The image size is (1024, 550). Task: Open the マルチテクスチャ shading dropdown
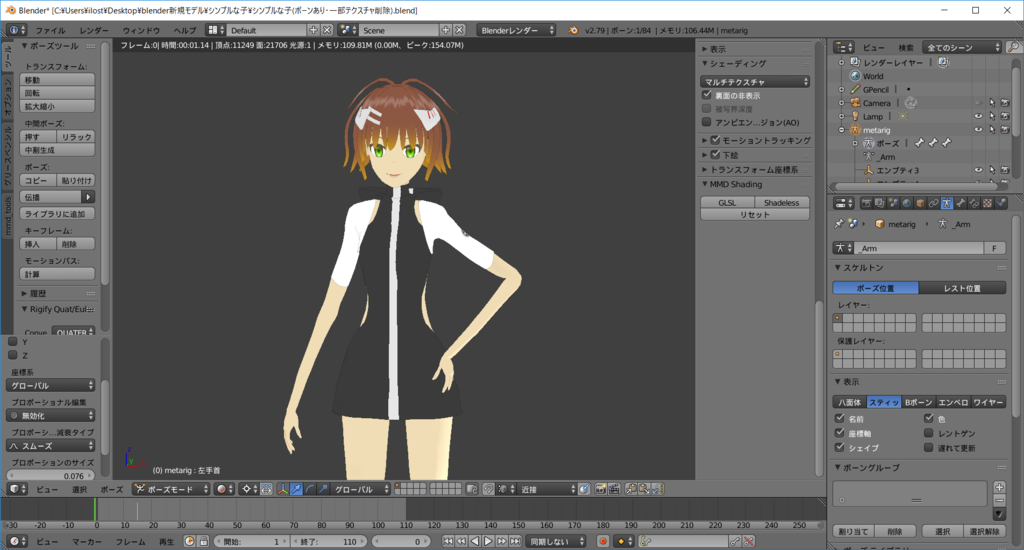(x=756, y=82)
